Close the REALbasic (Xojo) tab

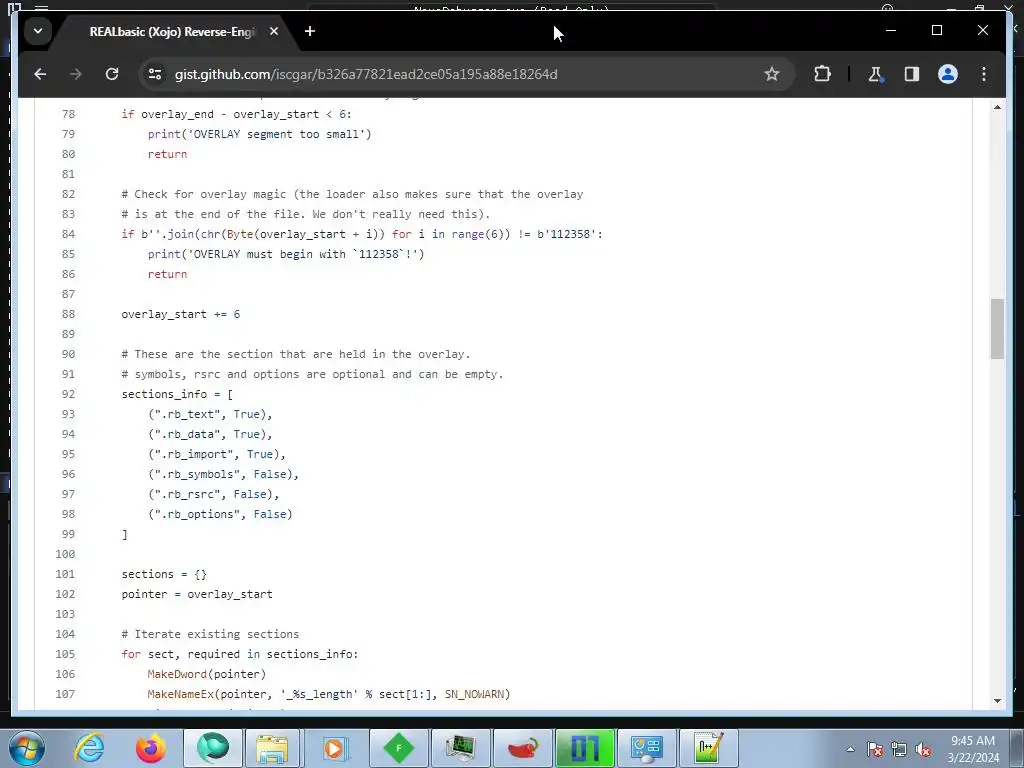point(274,31)
